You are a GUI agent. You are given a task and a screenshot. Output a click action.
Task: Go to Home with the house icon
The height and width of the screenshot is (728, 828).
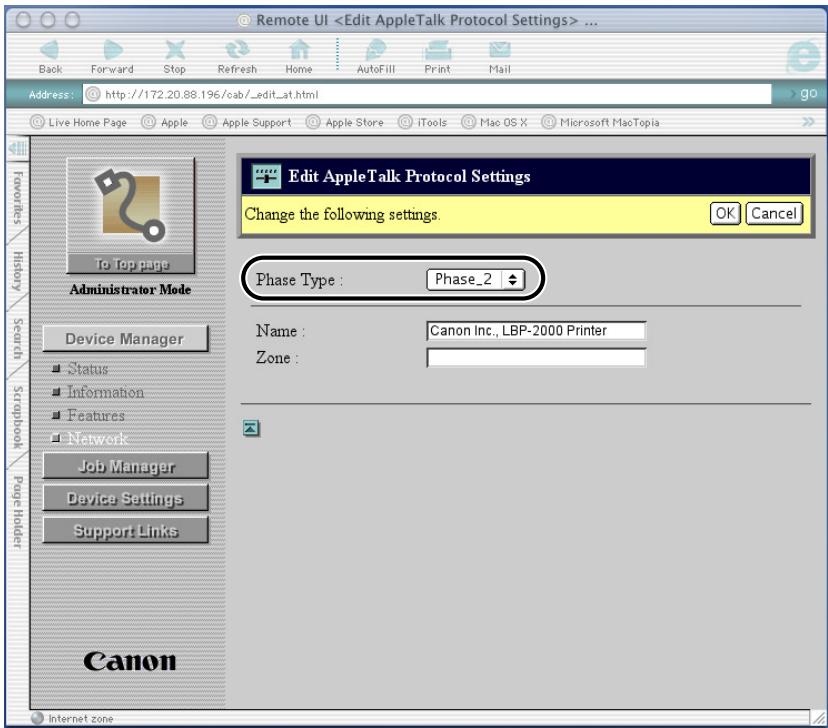(299, 50)
